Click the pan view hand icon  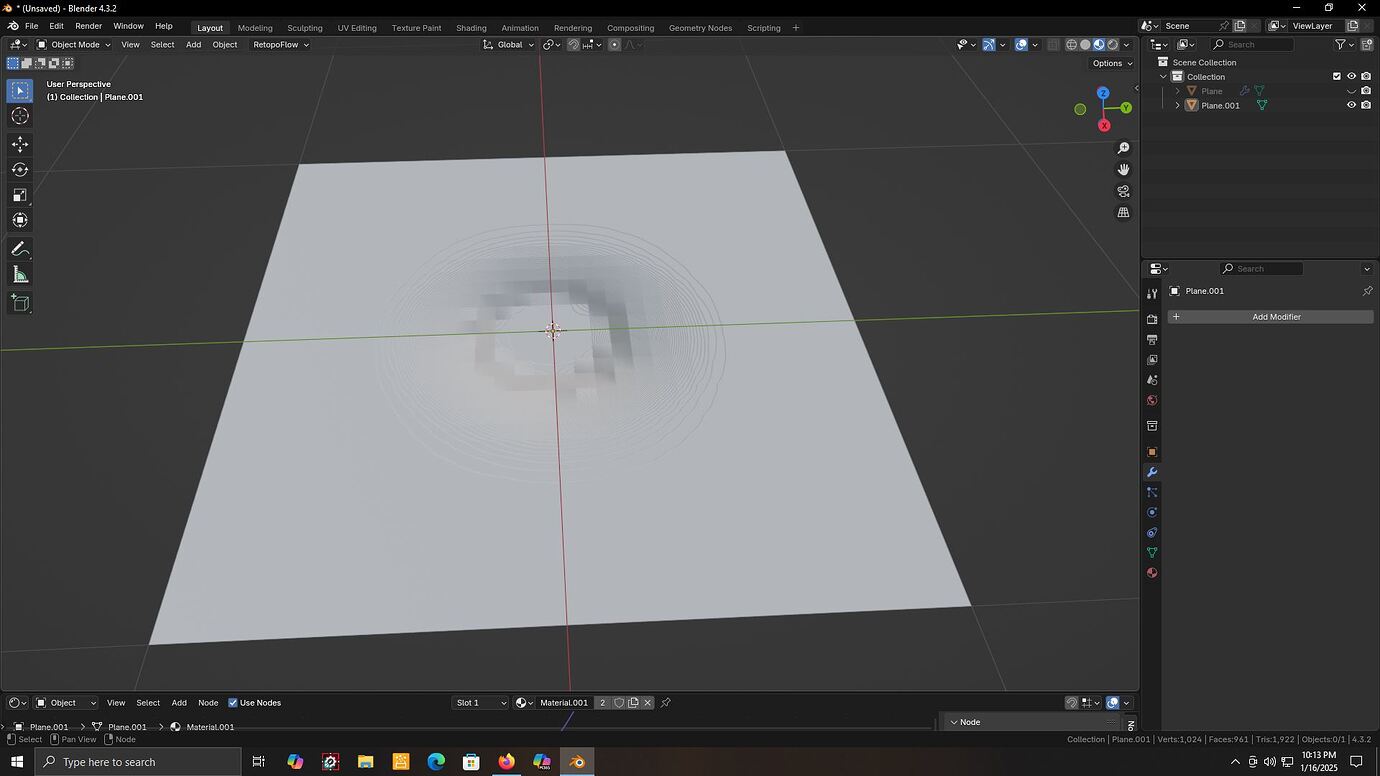point(1123,170)
